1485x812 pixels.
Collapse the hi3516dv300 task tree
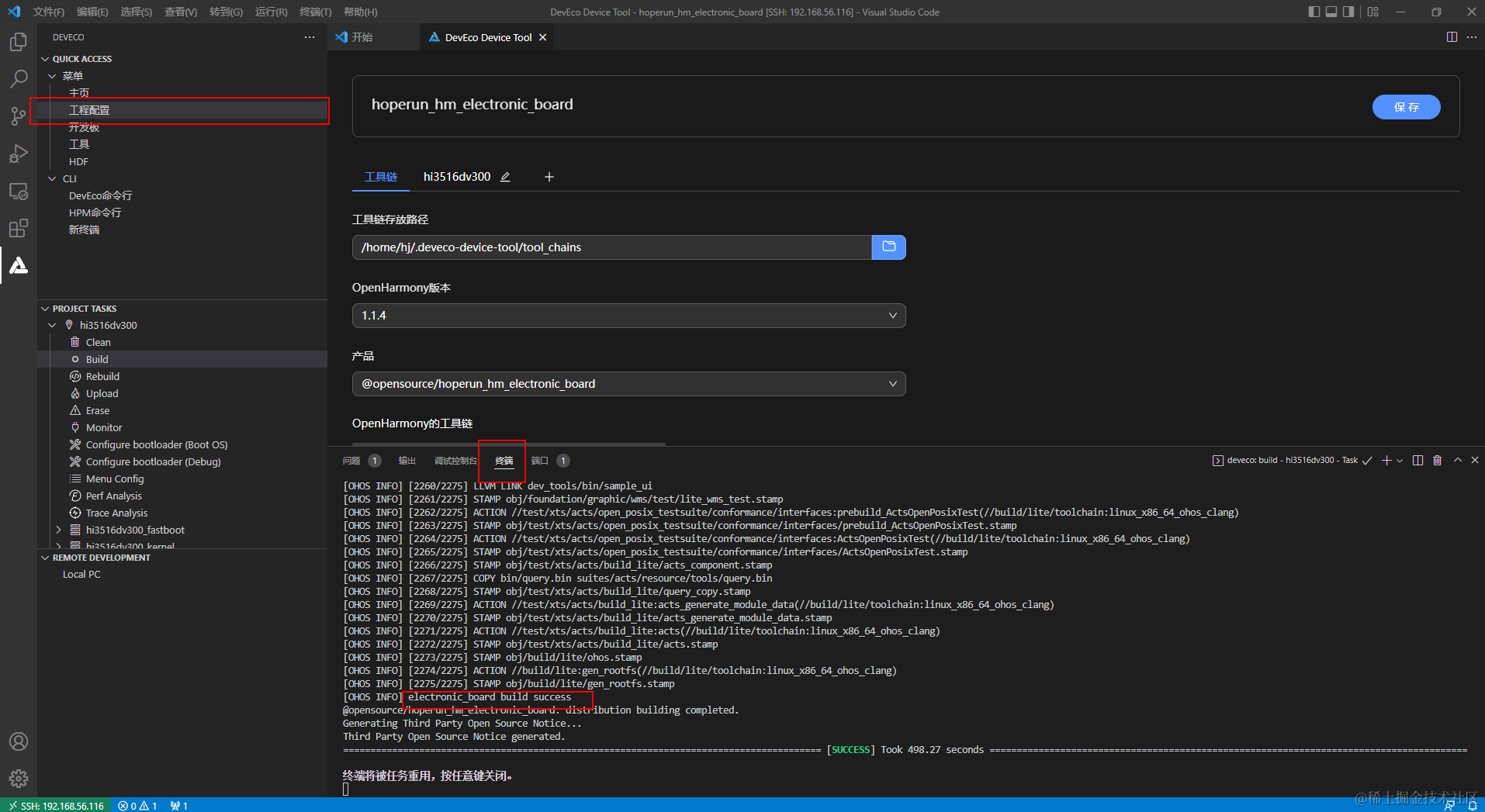(52, 326)
